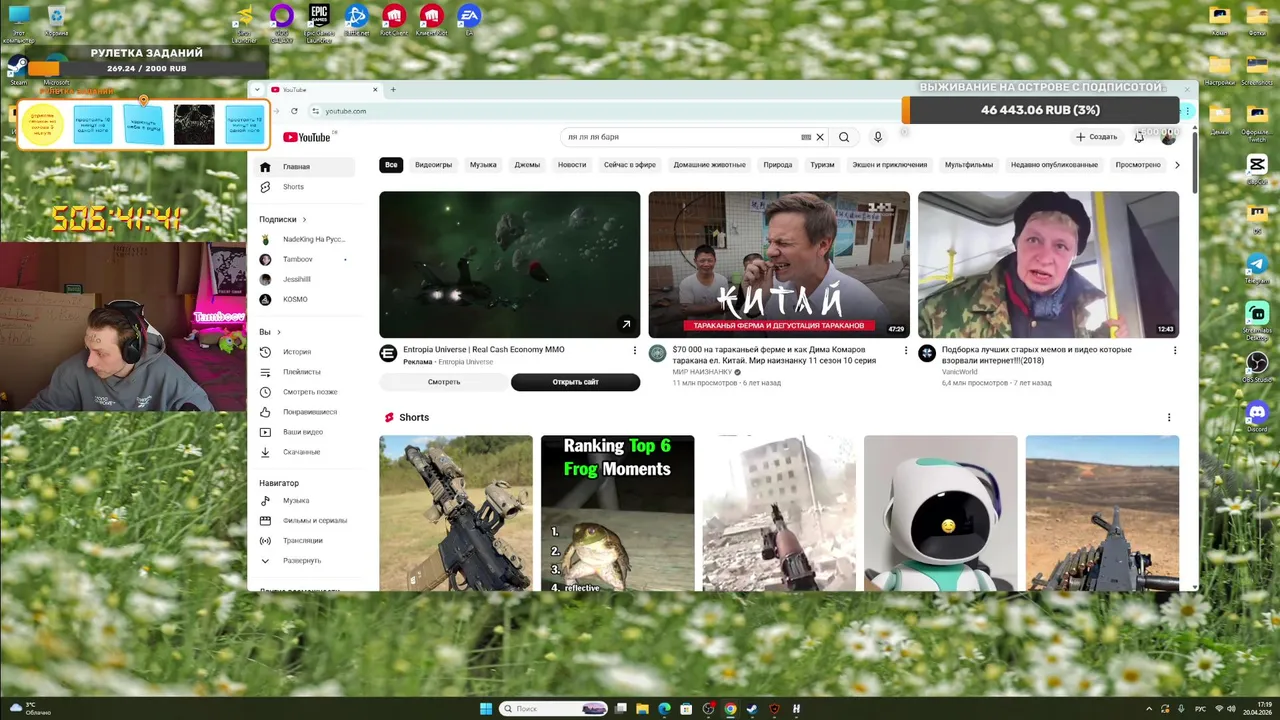Expand the You section chevron
Screen dimensions: 1280x720
tap(279, 332)
